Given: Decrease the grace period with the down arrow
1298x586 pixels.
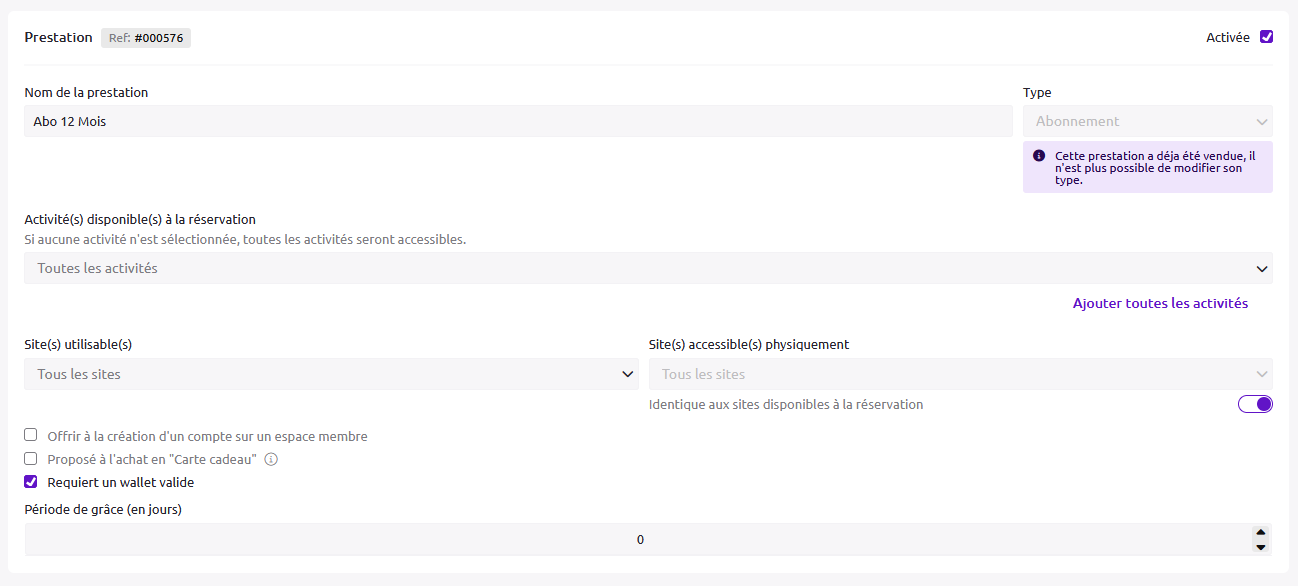Looking at the screenshot, I should 1261,547.
